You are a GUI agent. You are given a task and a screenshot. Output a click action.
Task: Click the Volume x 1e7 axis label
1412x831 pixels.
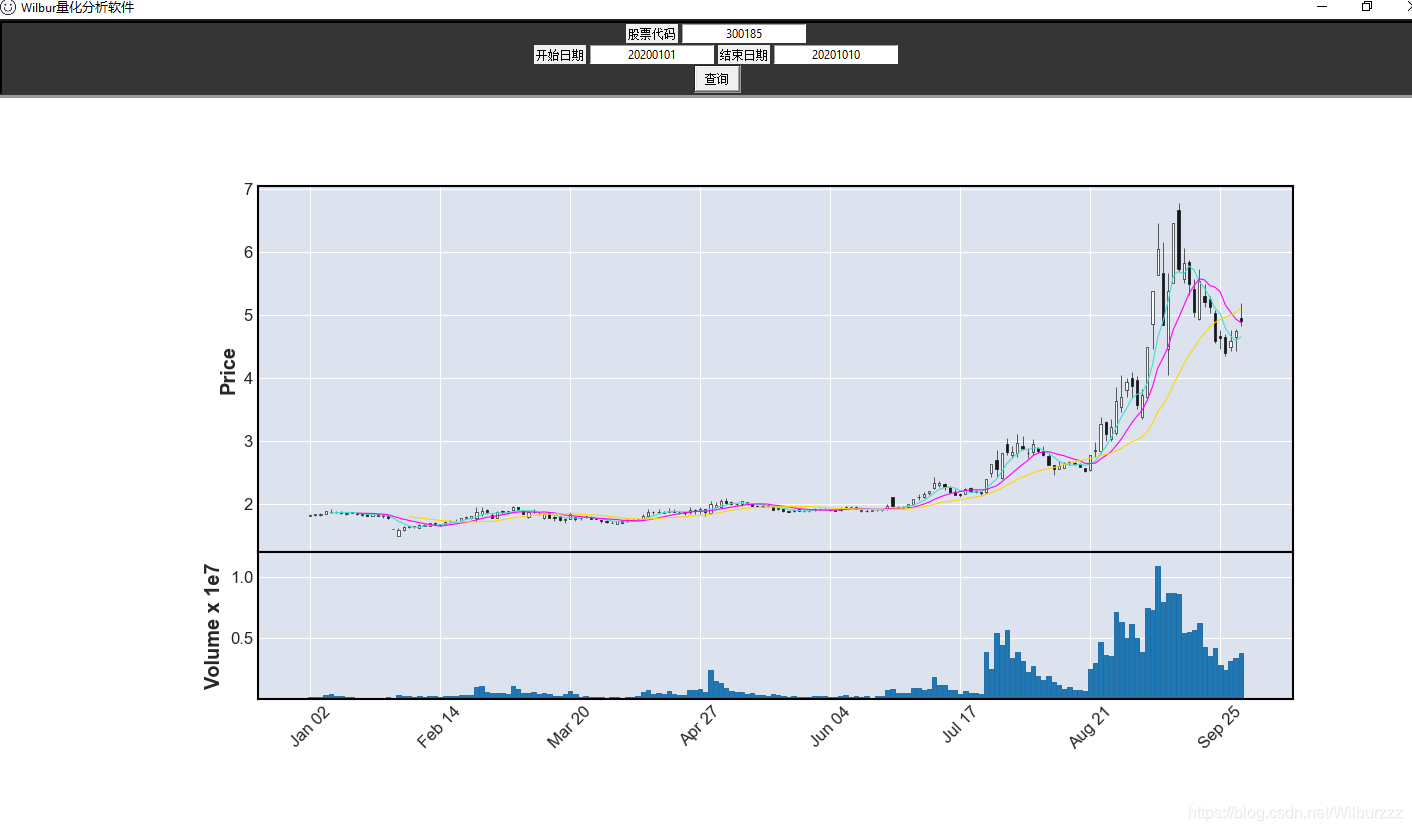pyautogui.click(x=212, y=627)
